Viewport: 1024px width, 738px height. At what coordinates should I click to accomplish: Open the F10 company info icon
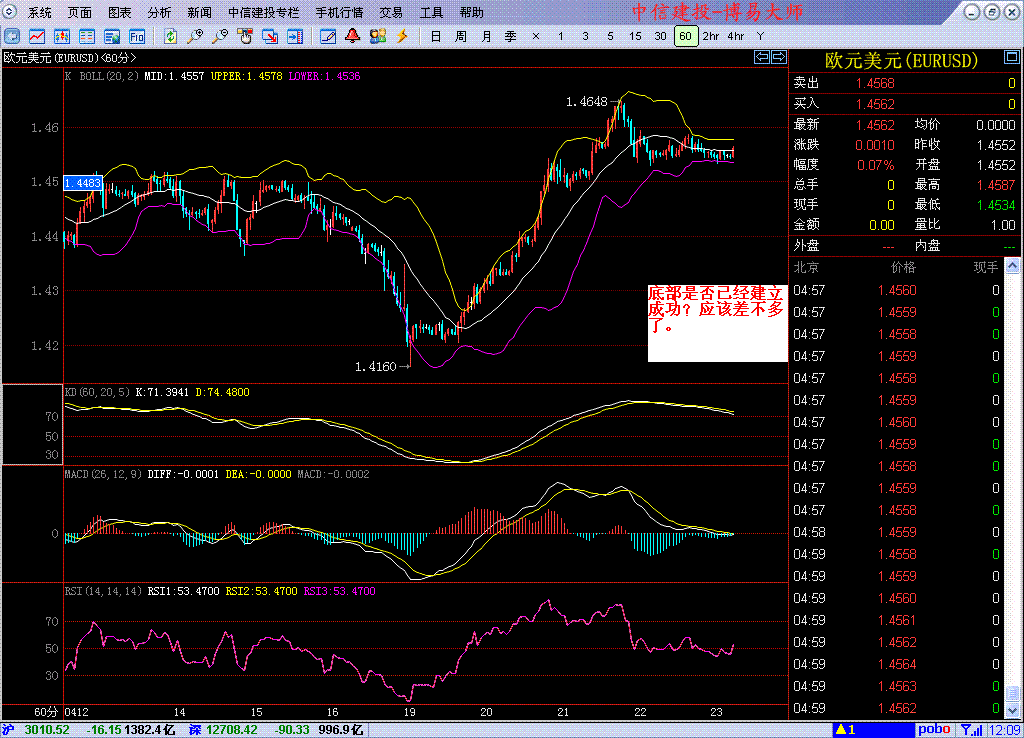pyautogui.click(x=136, y=37)
